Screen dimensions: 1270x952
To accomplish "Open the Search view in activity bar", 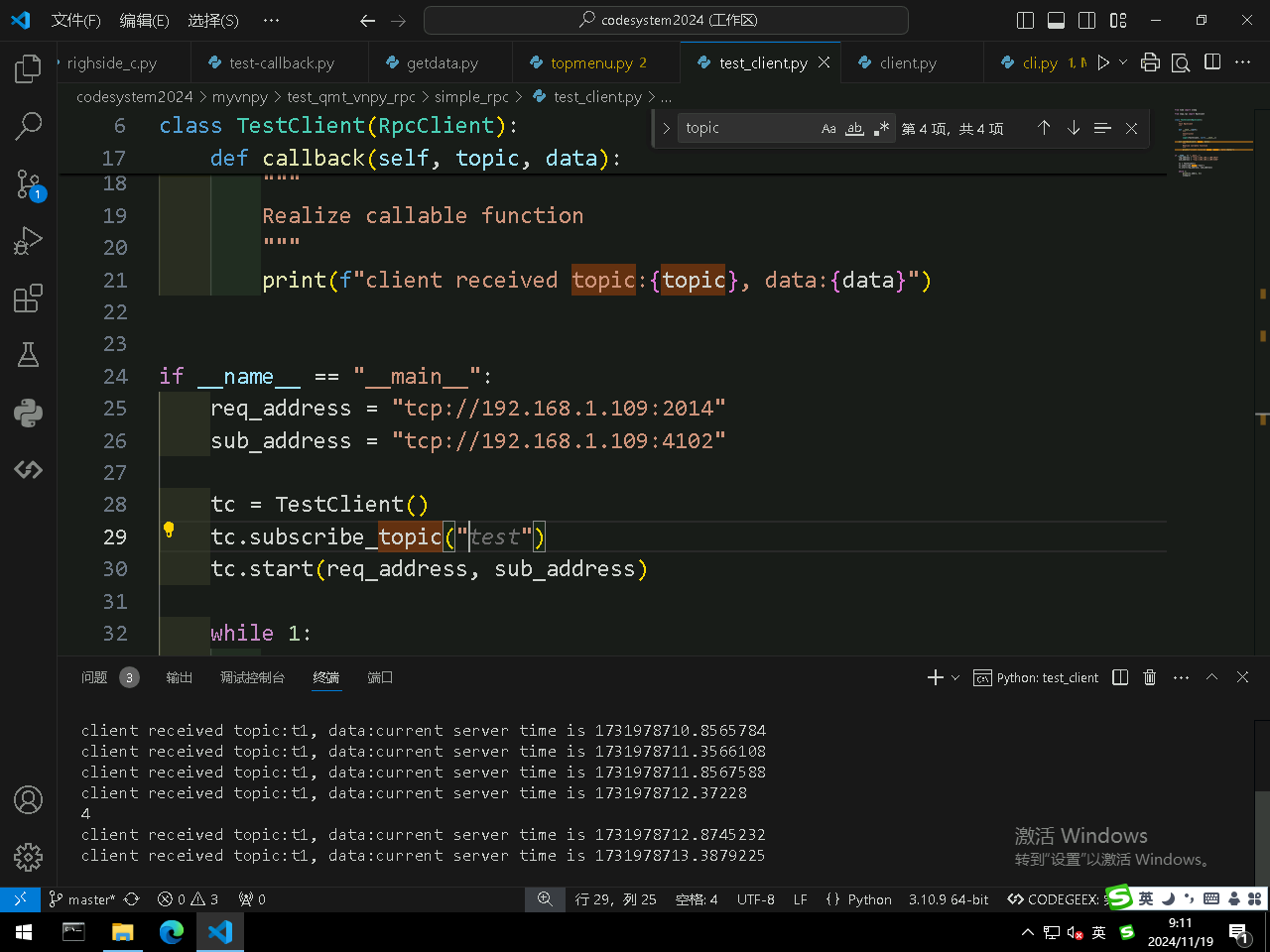I will [x=28, y=126].
